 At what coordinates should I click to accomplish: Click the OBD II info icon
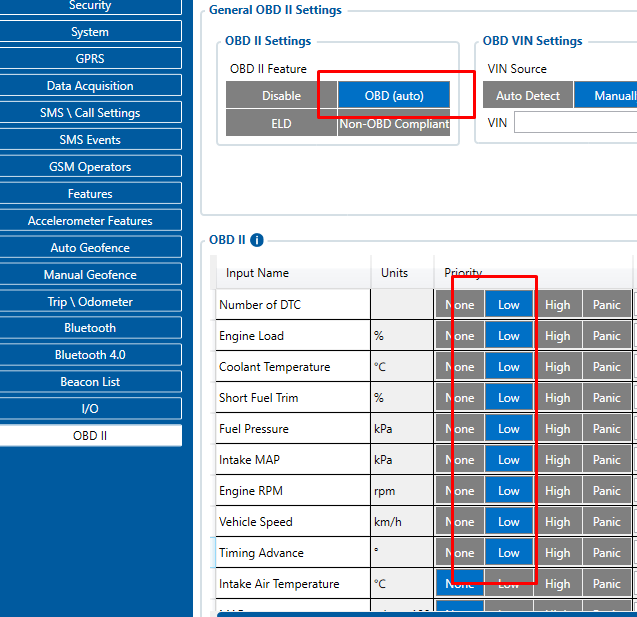coord(257,240)
